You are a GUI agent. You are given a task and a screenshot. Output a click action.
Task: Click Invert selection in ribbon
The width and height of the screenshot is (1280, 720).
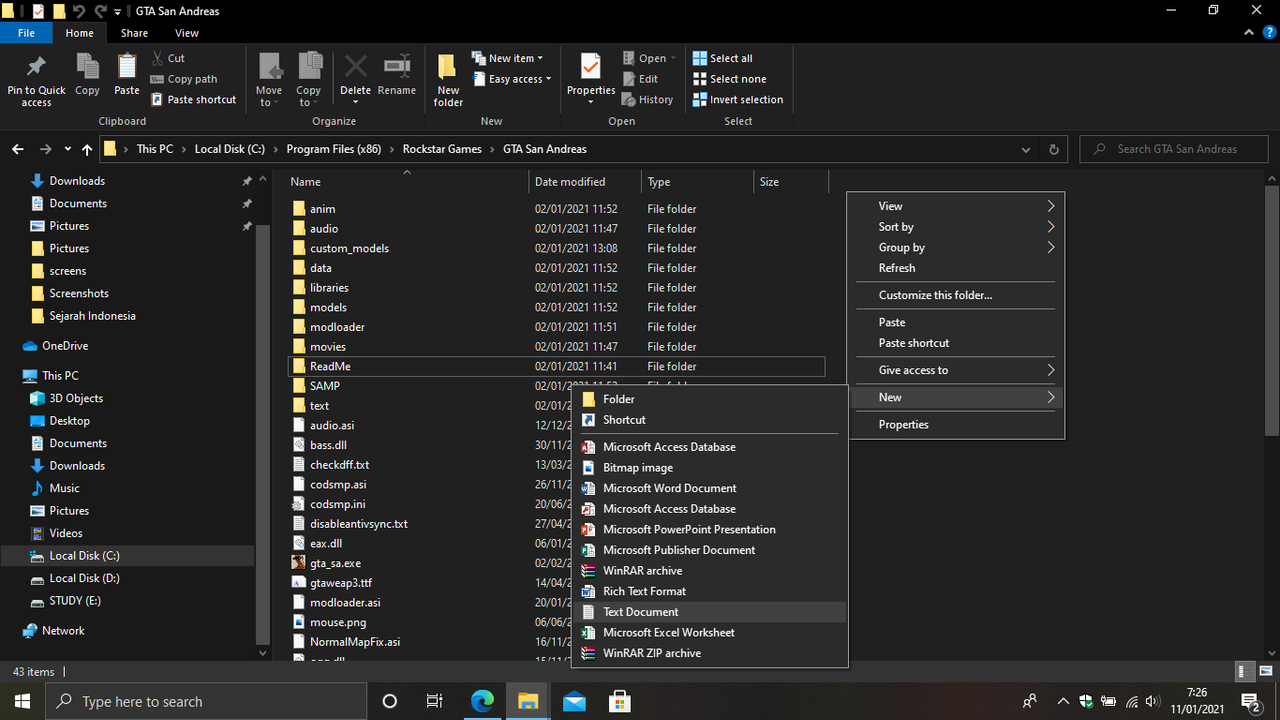tap(737, 100)
